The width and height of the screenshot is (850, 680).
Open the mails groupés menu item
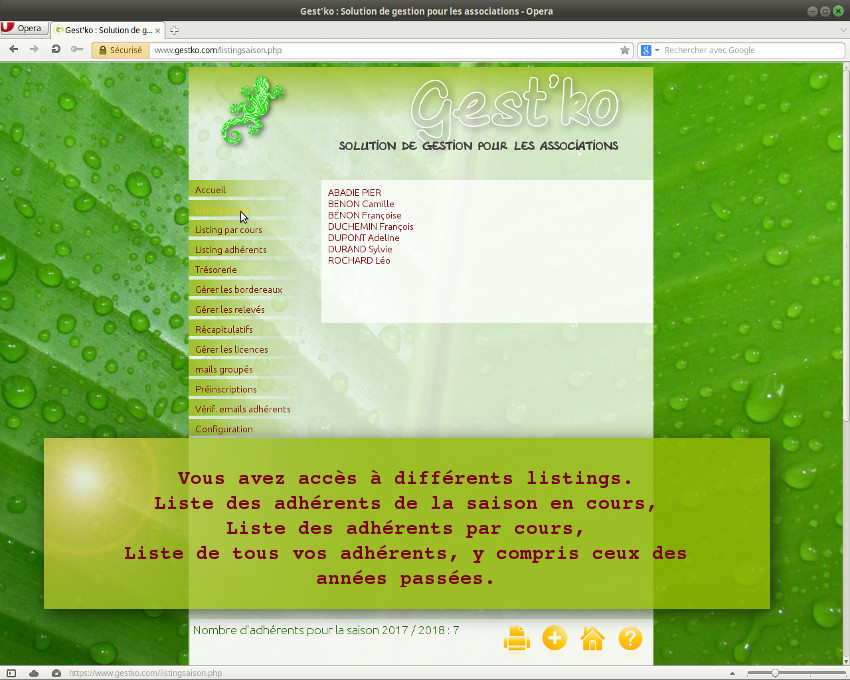point(224,369)
